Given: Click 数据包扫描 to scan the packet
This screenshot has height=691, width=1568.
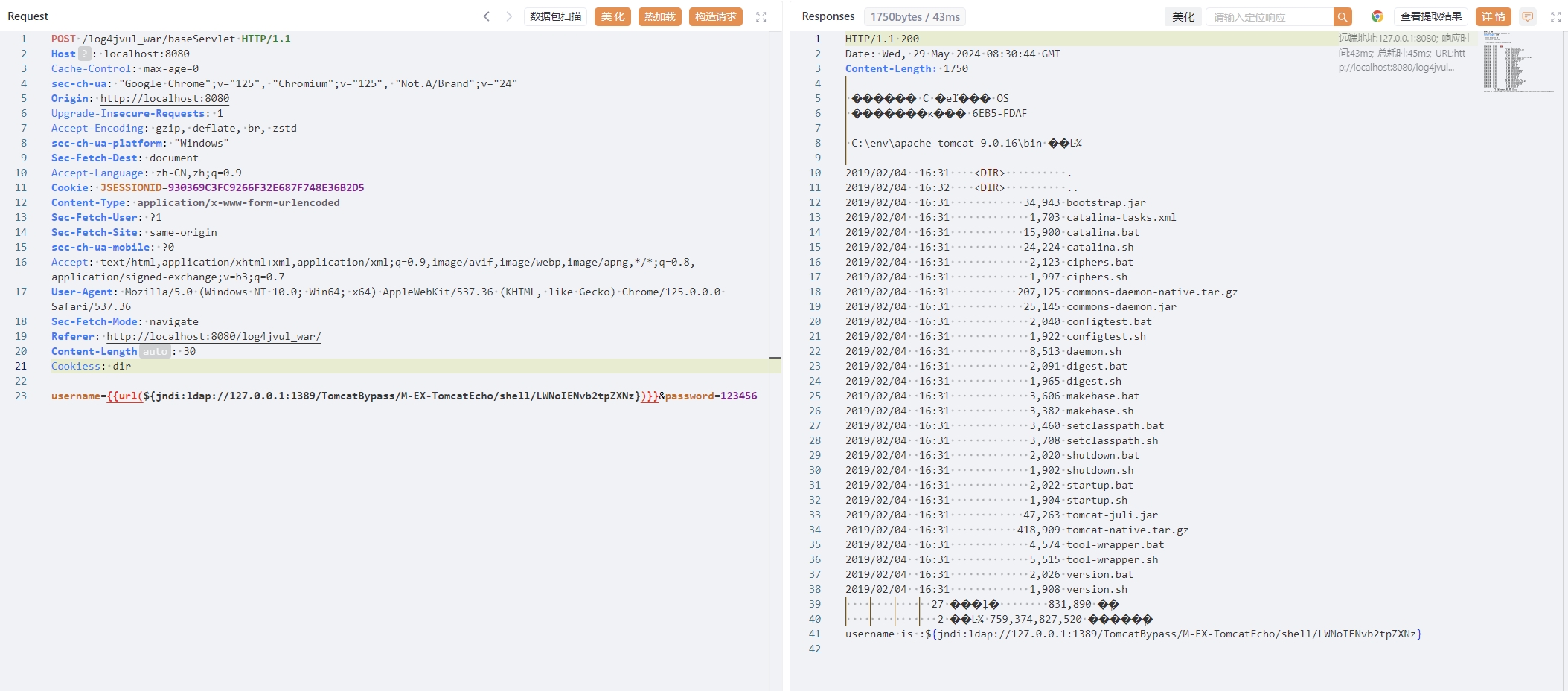Looking at the screenshot, I should tap(554, 16).
